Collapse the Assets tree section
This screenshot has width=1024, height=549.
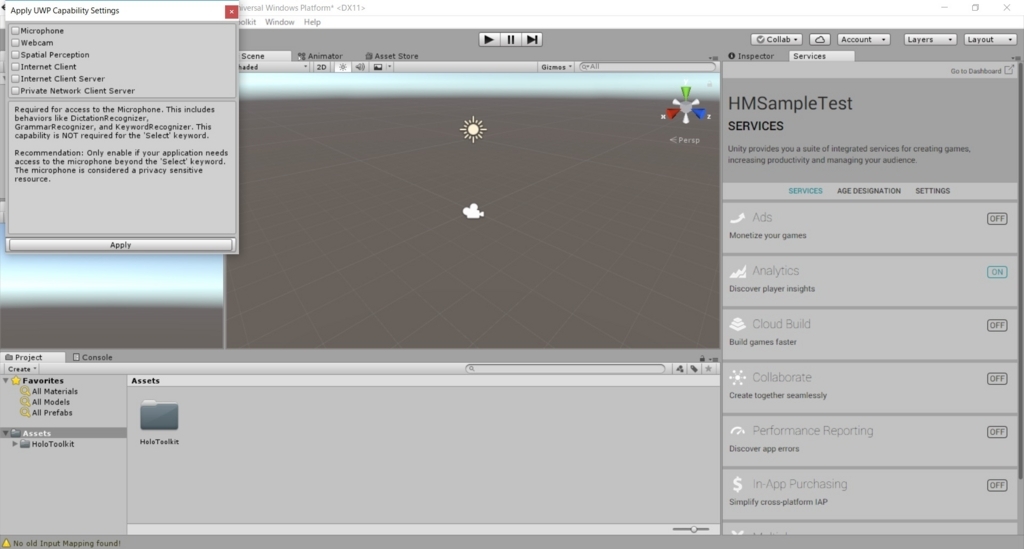coord(6,433)
